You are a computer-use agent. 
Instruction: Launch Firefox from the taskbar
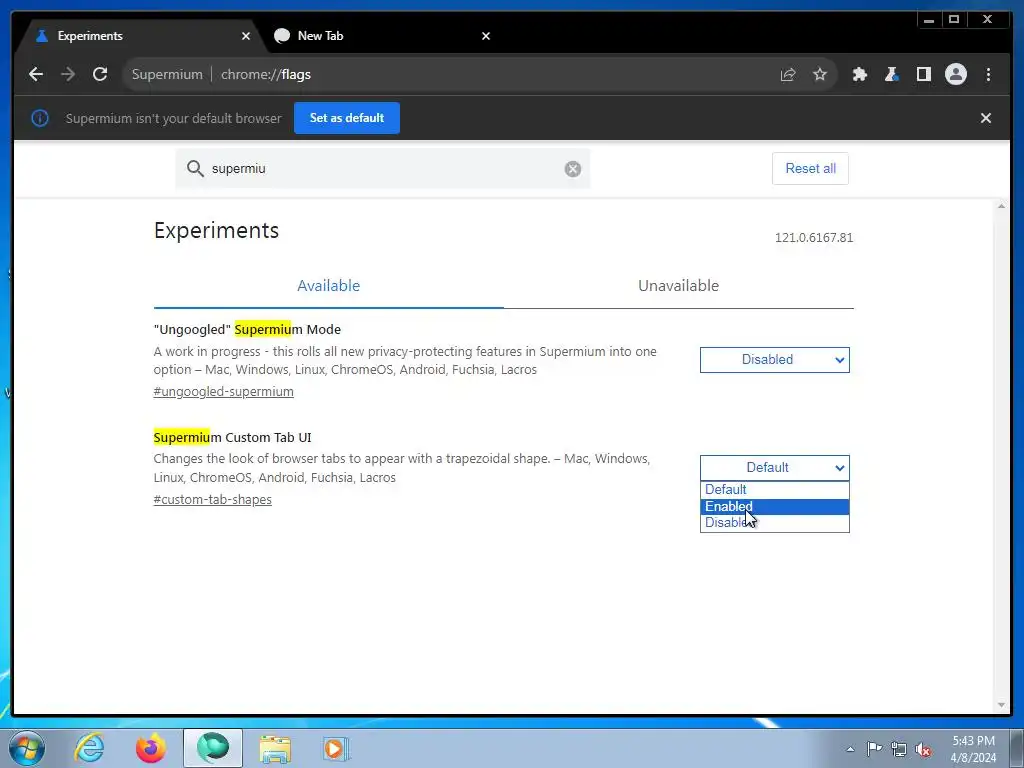(151, 748)
